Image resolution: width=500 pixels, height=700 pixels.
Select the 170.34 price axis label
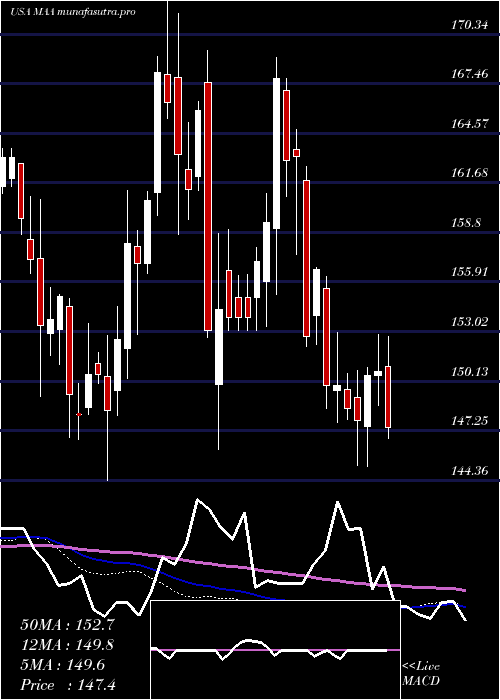point(469,25)
